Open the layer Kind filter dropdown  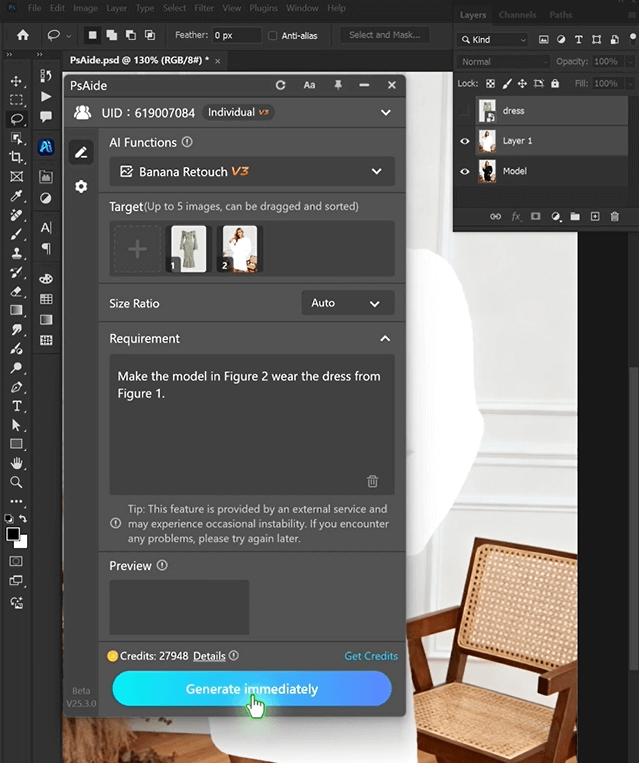point(493,40)
